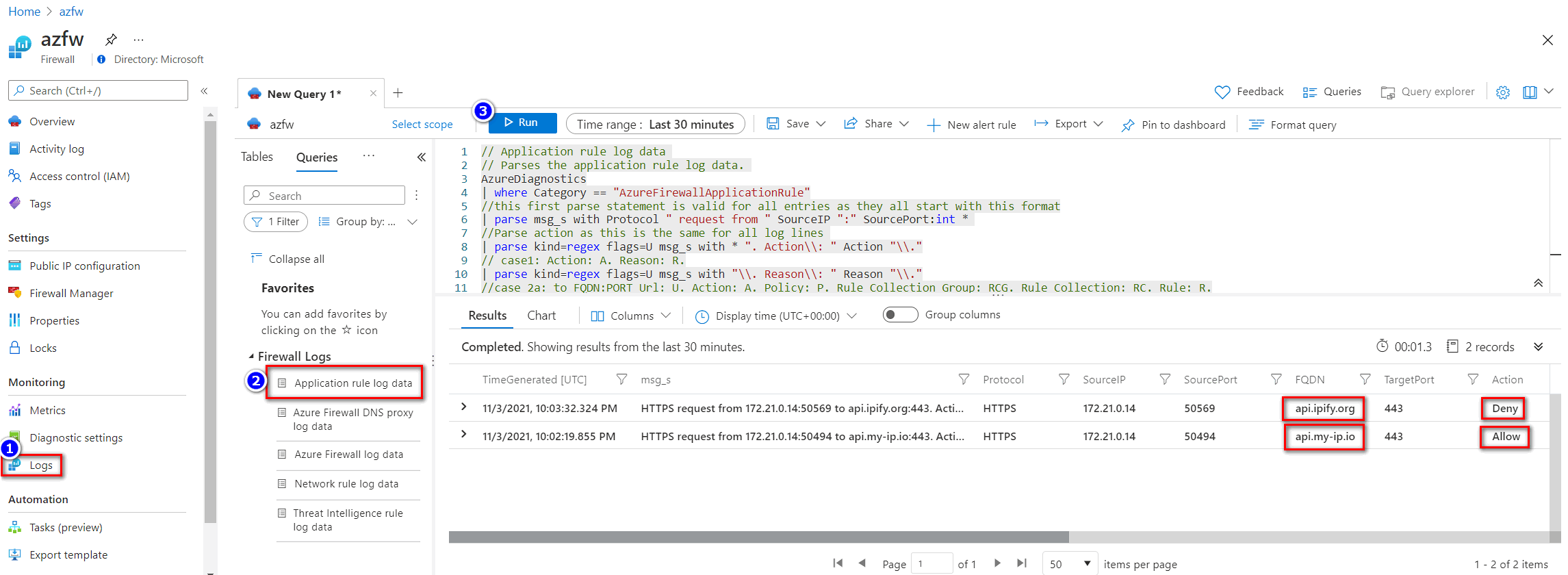Click Pin to dashboard

coord(1174,125)
